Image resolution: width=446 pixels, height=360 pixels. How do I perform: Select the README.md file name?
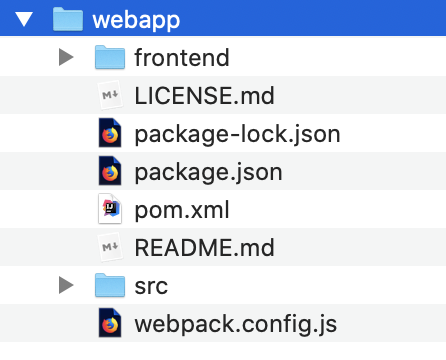click(x=204, y=248)
